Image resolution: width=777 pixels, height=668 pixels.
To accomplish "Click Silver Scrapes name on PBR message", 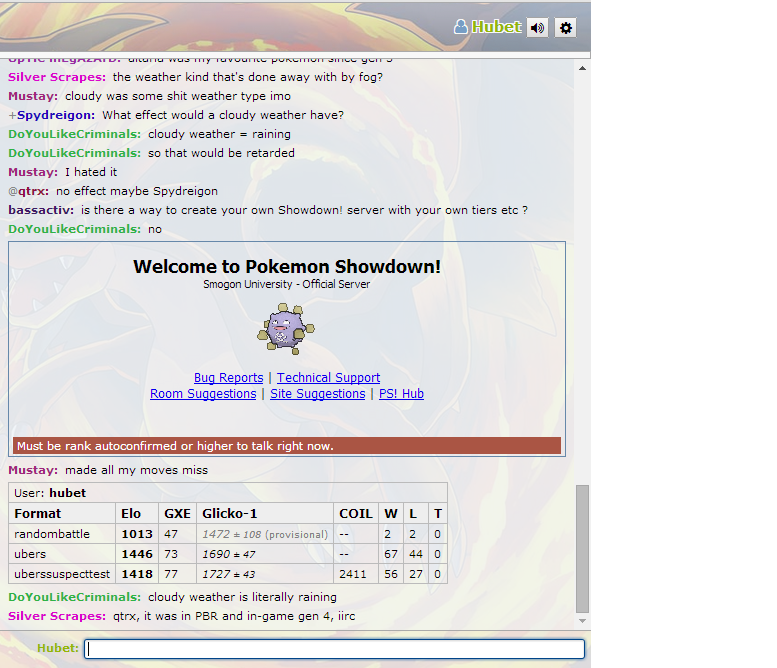I will click(x=57, y=616).
